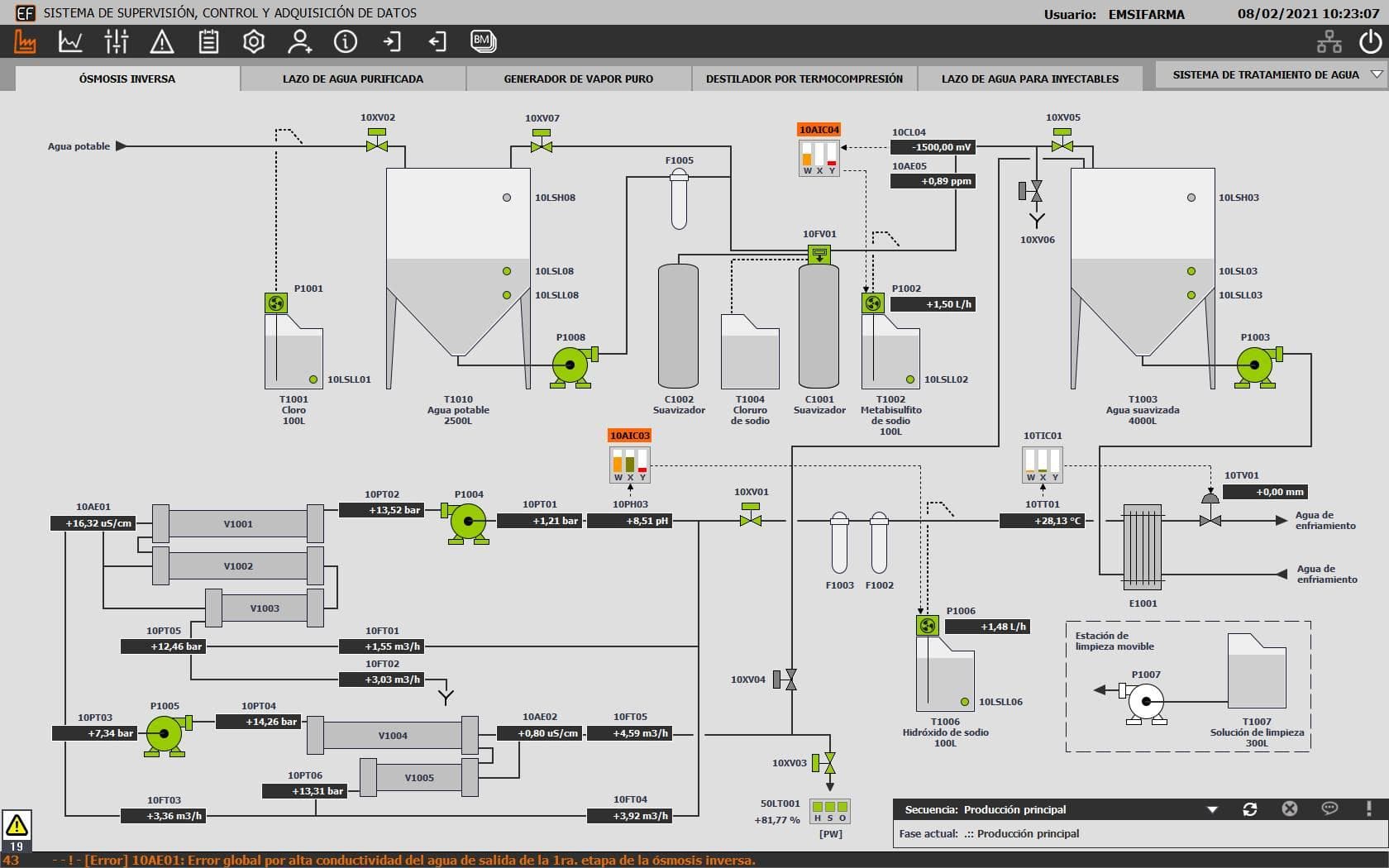
Task: Toggle control valve 10TV01
Action: click(1210, 511)
